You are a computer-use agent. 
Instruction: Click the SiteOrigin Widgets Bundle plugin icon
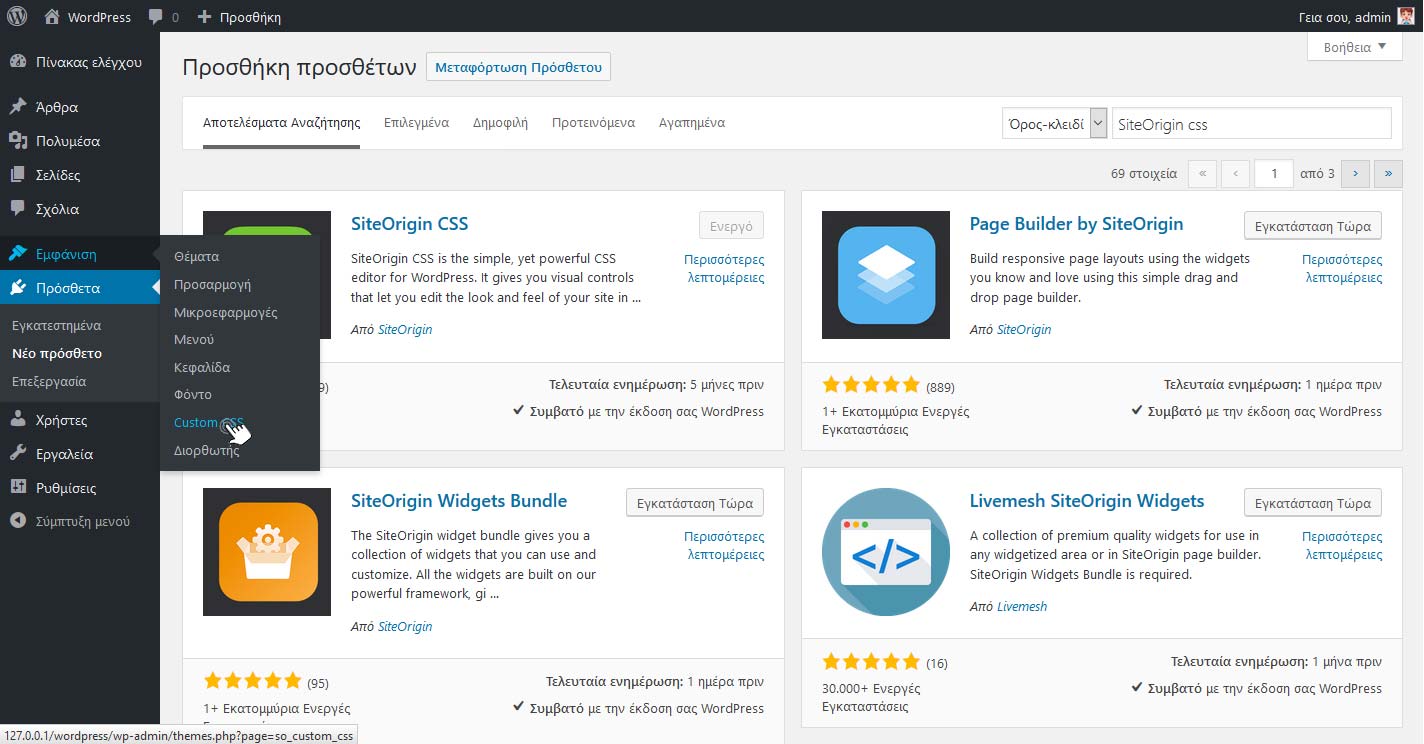(x=267, y=552)
